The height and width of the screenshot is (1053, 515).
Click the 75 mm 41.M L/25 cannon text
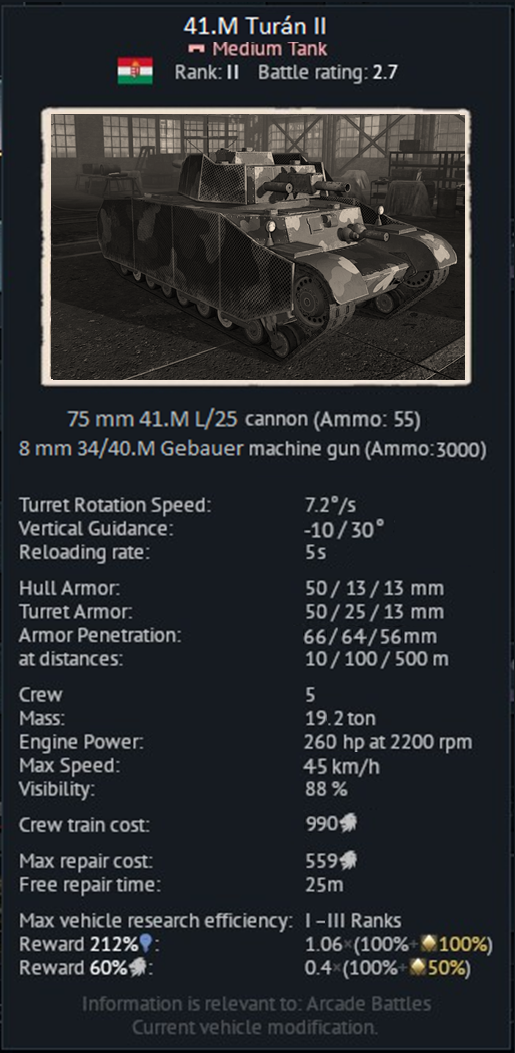click(x=244, y=420)
